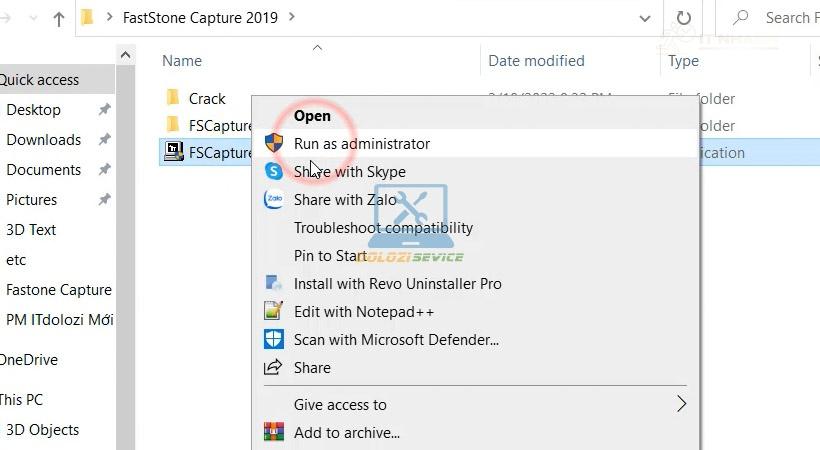This screenshot has width=820, height=450.
Task: Open the Crack folder
Action: click(207, 98)
